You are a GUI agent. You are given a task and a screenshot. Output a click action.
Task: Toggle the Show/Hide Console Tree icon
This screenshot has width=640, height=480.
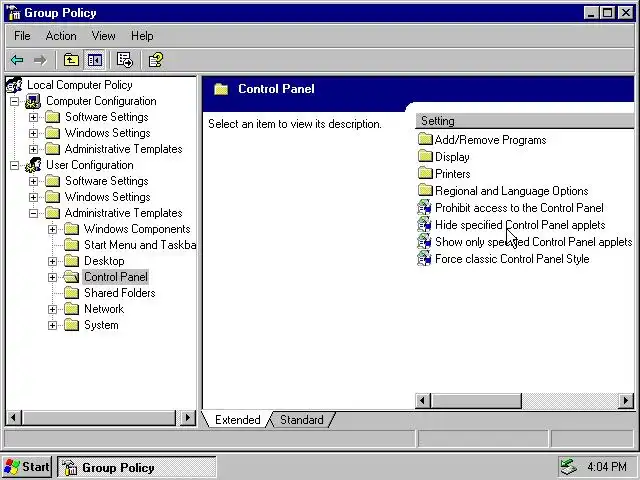95,60
